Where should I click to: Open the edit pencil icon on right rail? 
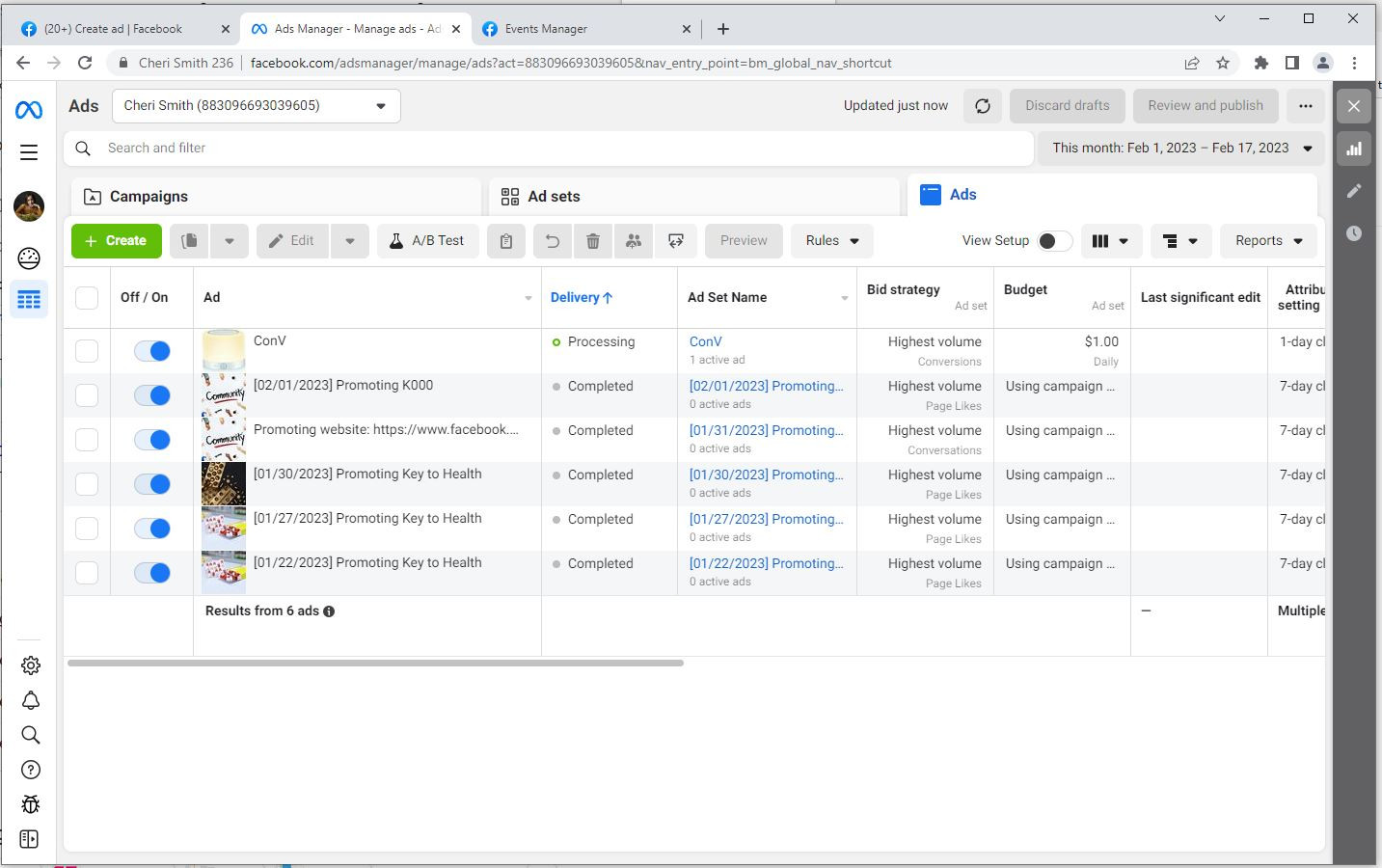pos(1354,191)
